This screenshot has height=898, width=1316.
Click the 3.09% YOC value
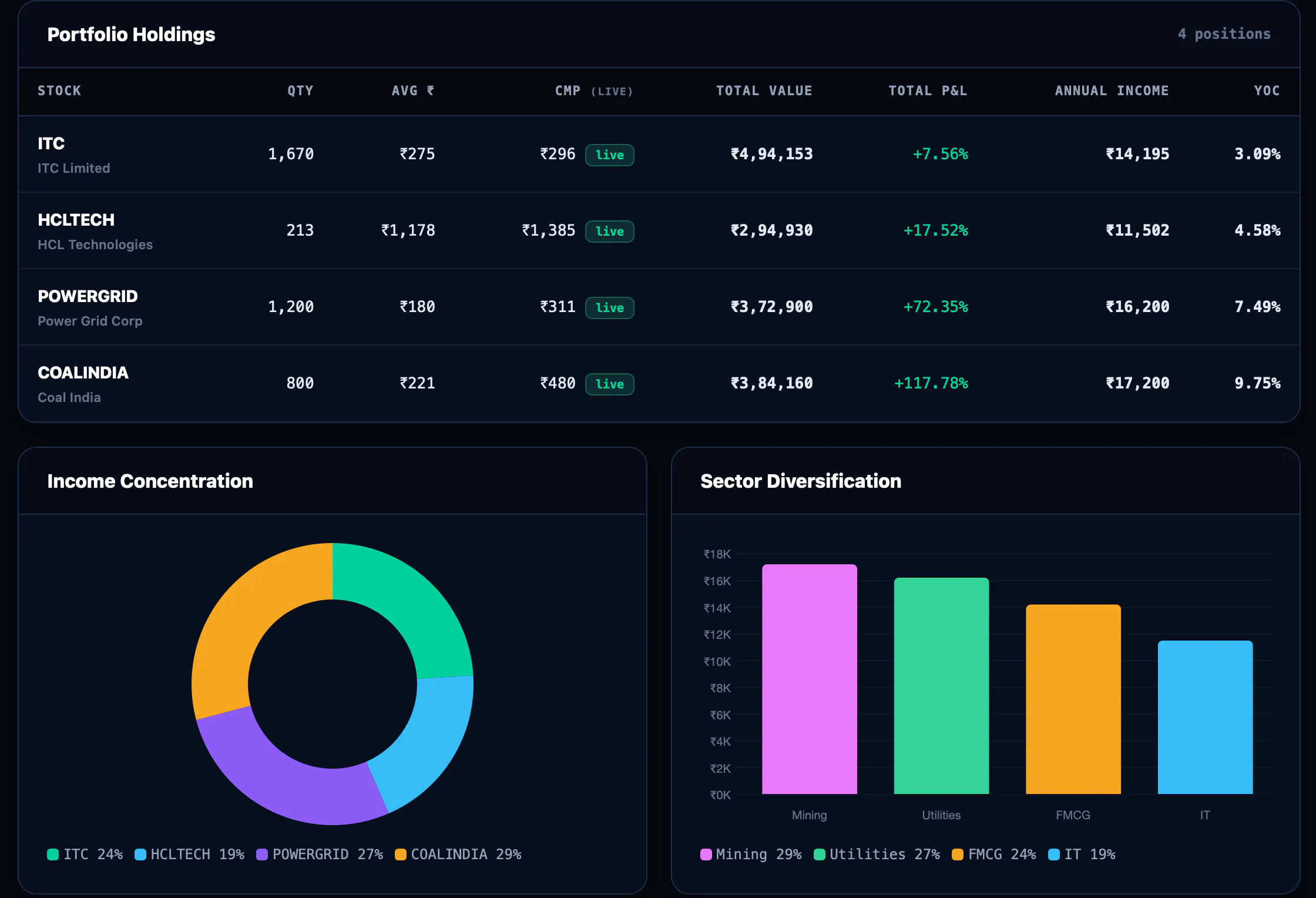[1257, 154]
